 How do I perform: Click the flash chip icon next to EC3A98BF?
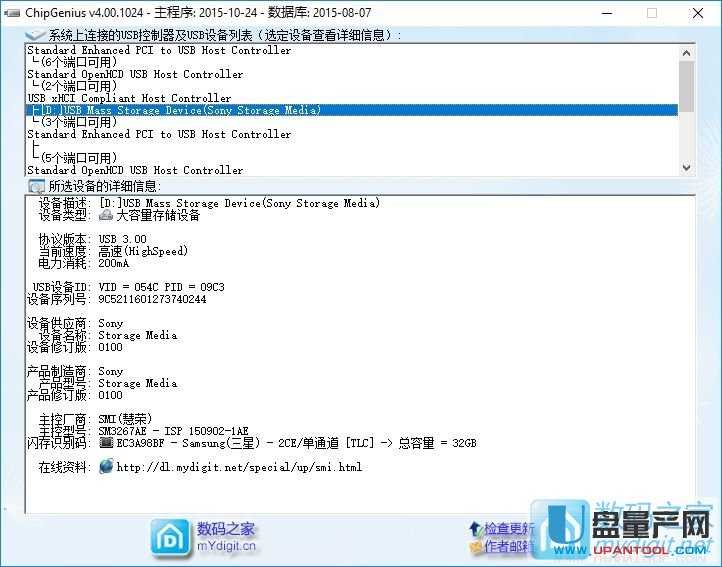tap(106, 442)
